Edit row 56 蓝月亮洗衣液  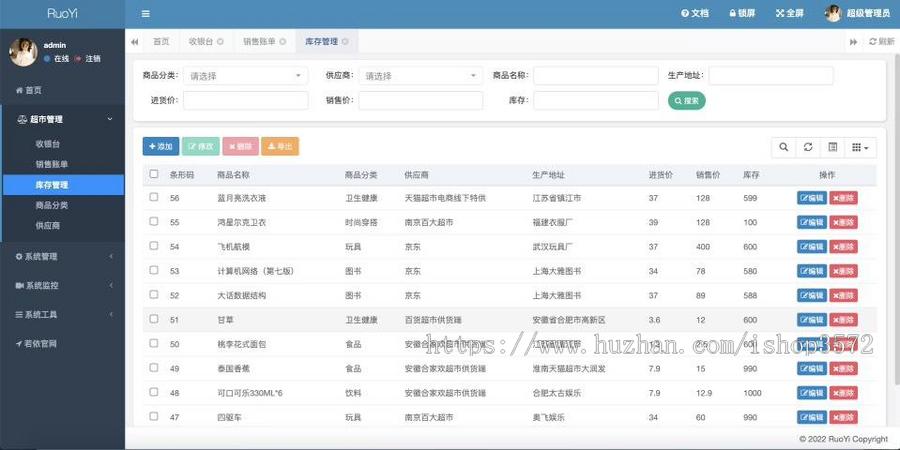point(812,198)
